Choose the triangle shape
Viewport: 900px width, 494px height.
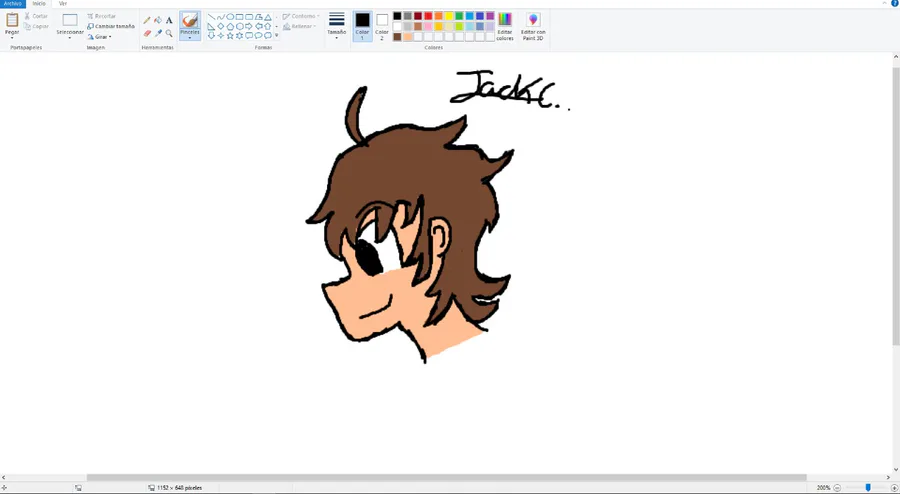coord(267,17)
